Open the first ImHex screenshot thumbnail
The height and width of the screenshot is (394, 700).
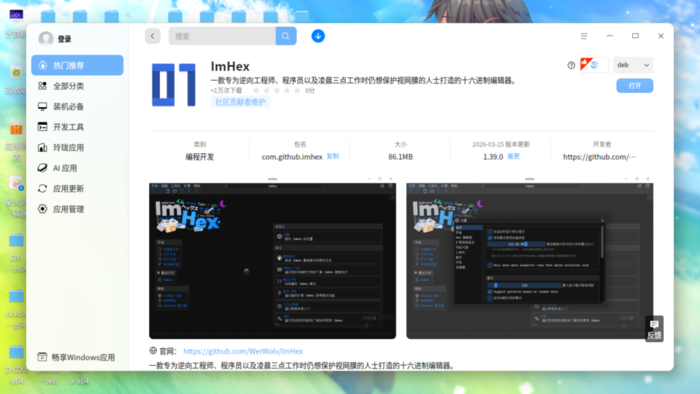pos(272,257)
